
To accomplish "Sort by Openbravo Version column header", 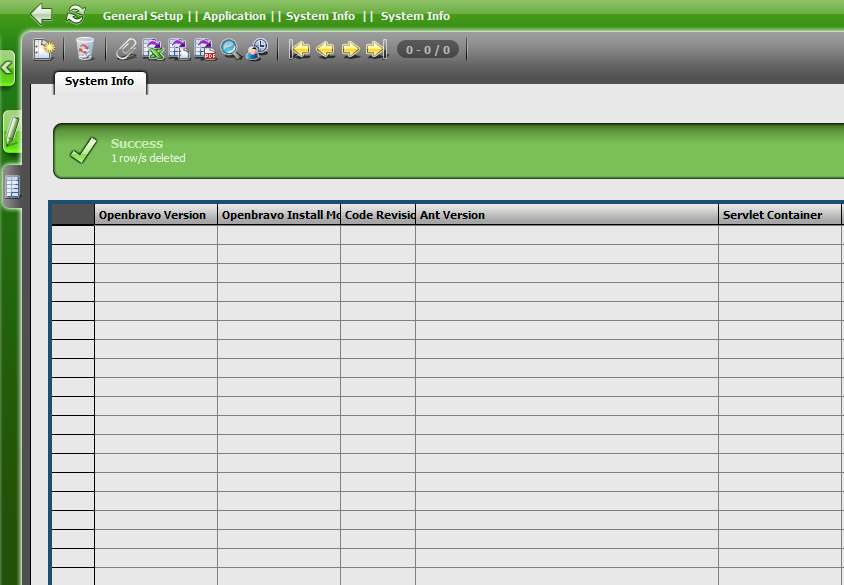I will 156,215.
